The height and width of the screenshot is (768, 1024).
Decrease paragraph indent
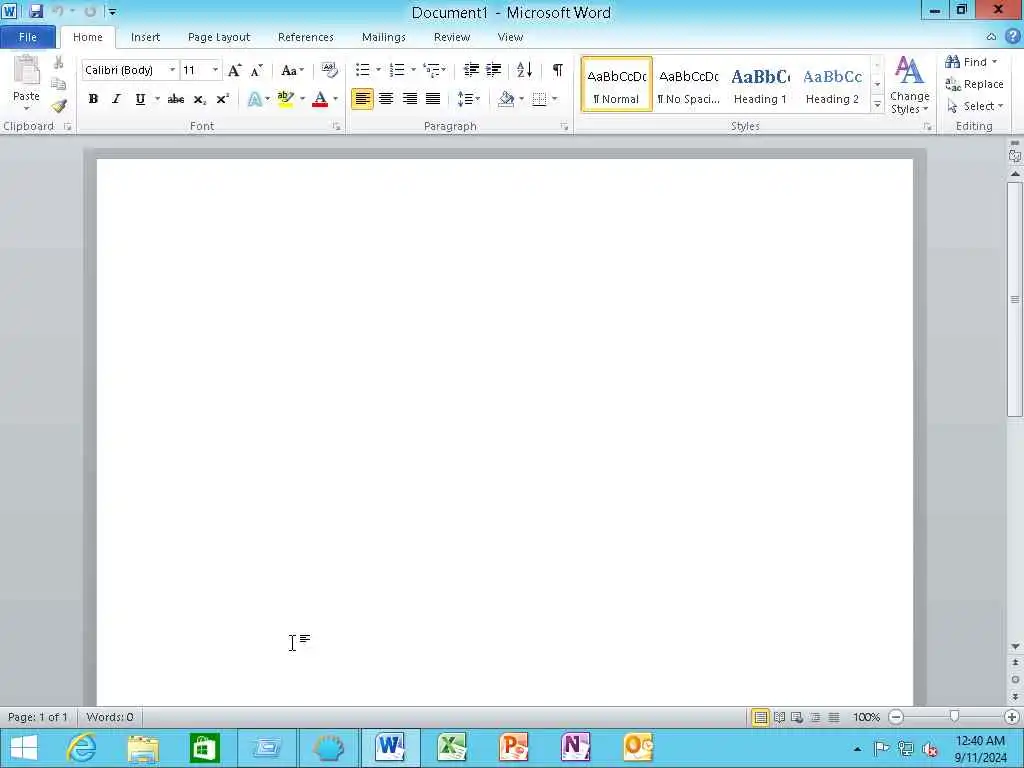(x=471, y=70)
